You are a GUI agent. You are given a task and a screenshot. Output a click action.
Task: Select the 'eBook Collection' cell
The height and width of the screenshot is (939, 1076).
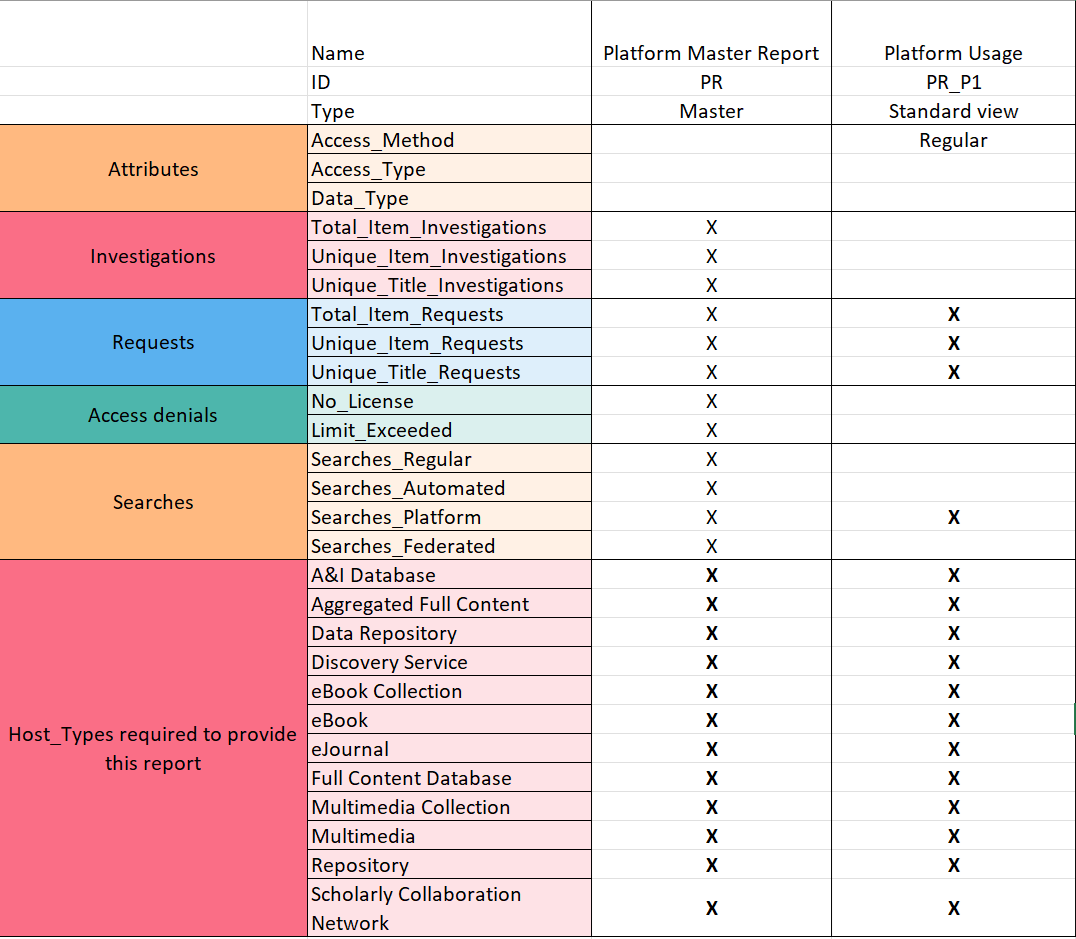[x=449, y=691]
